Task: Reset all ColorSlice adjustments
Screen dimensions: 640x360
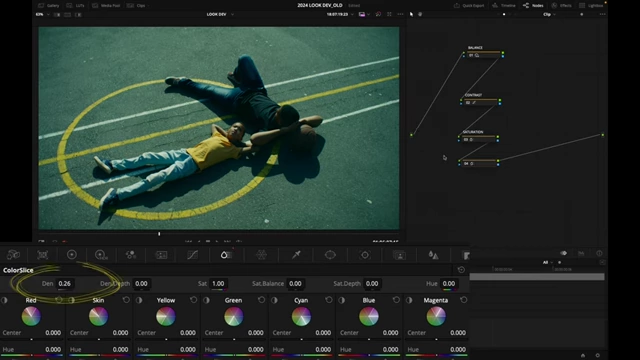Action: tap(461, 270)
